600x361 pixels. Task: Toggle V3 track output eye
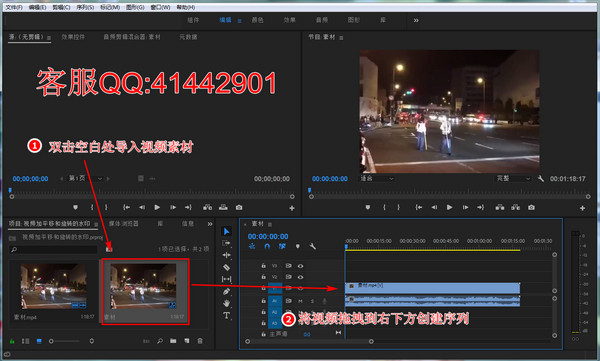coord(300,266)
